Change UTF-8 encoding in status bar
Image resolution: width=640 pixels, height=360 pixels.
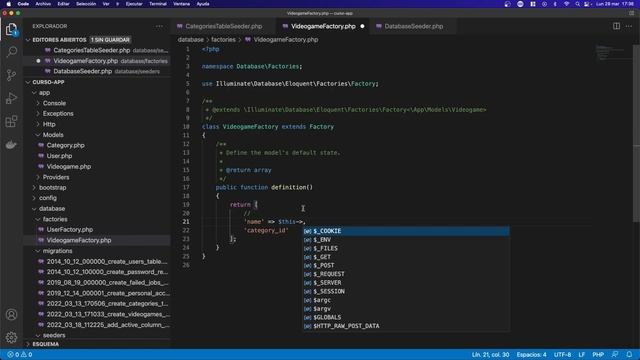click(562, 355)
